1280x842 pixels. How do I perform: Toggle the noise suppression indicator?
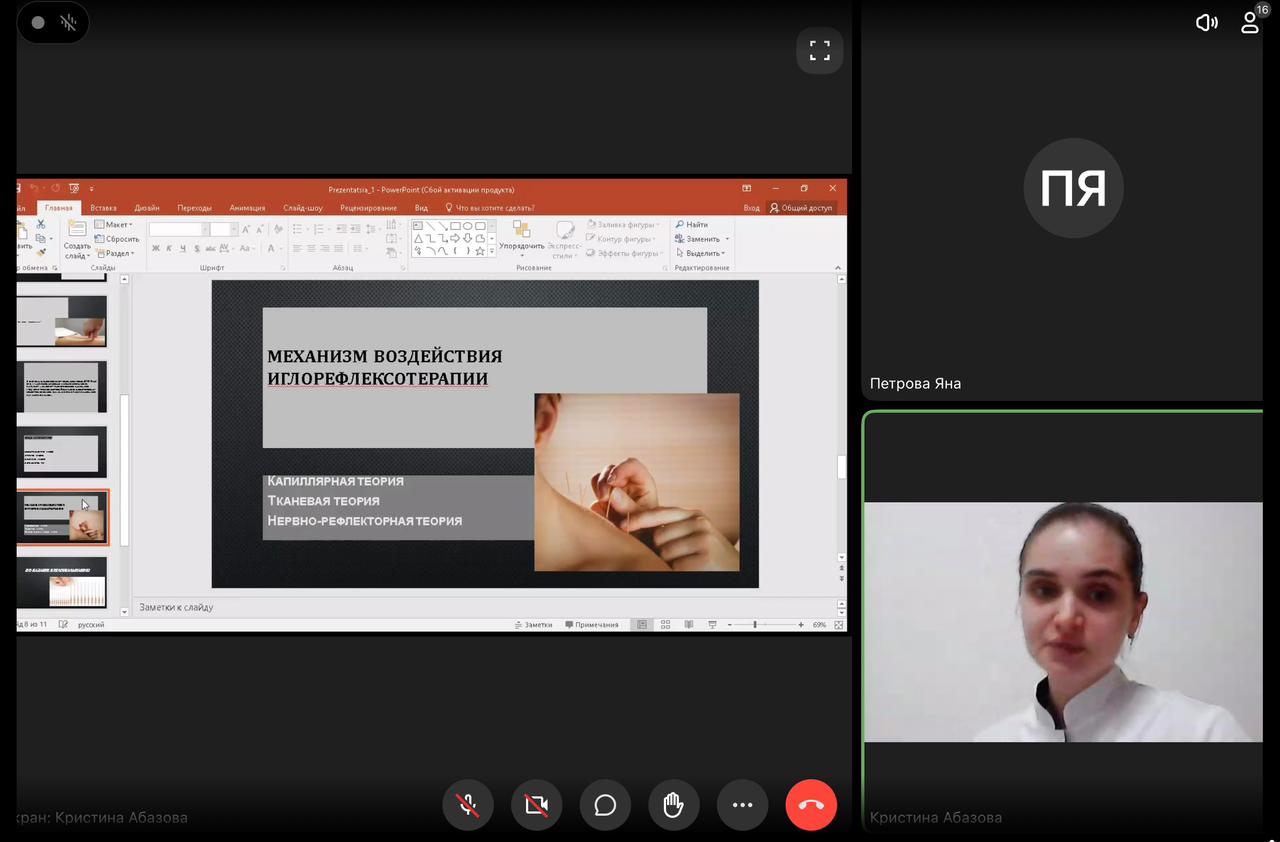(68, 22)
